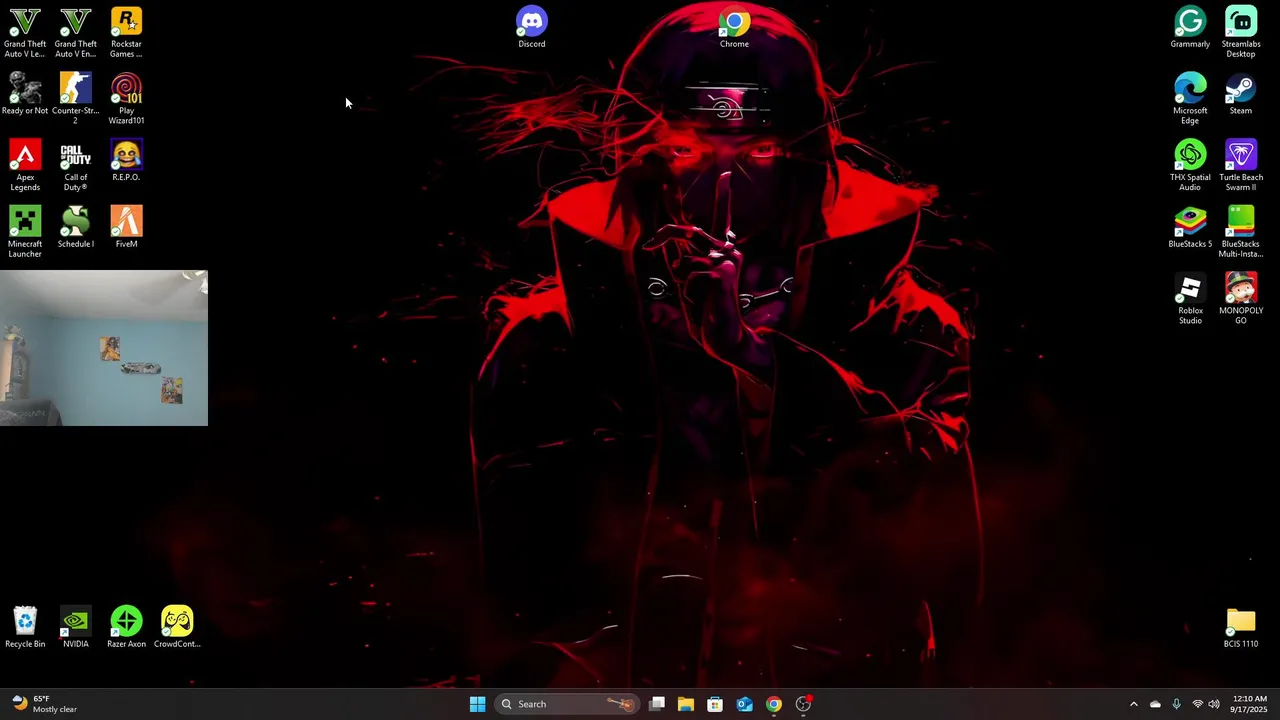Open Task View from taskbar

click(657, 704)
